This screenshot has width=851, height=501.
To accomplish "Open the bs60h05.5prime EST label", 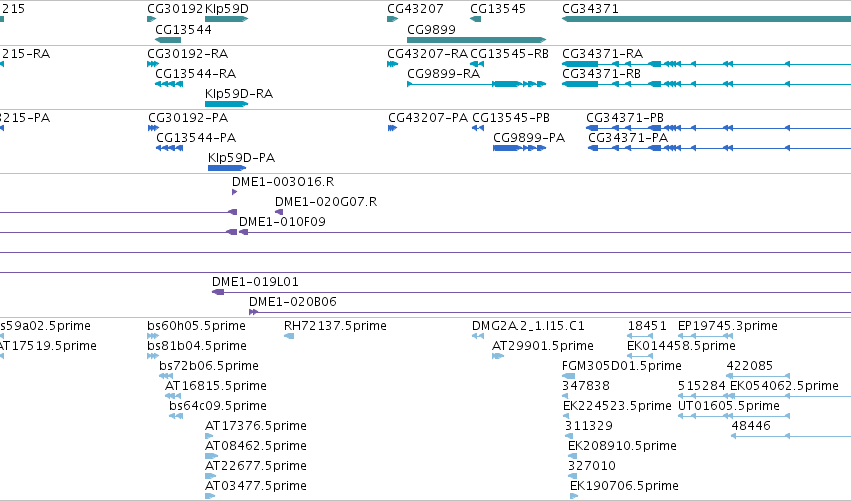I will click(x=196, y=326).
